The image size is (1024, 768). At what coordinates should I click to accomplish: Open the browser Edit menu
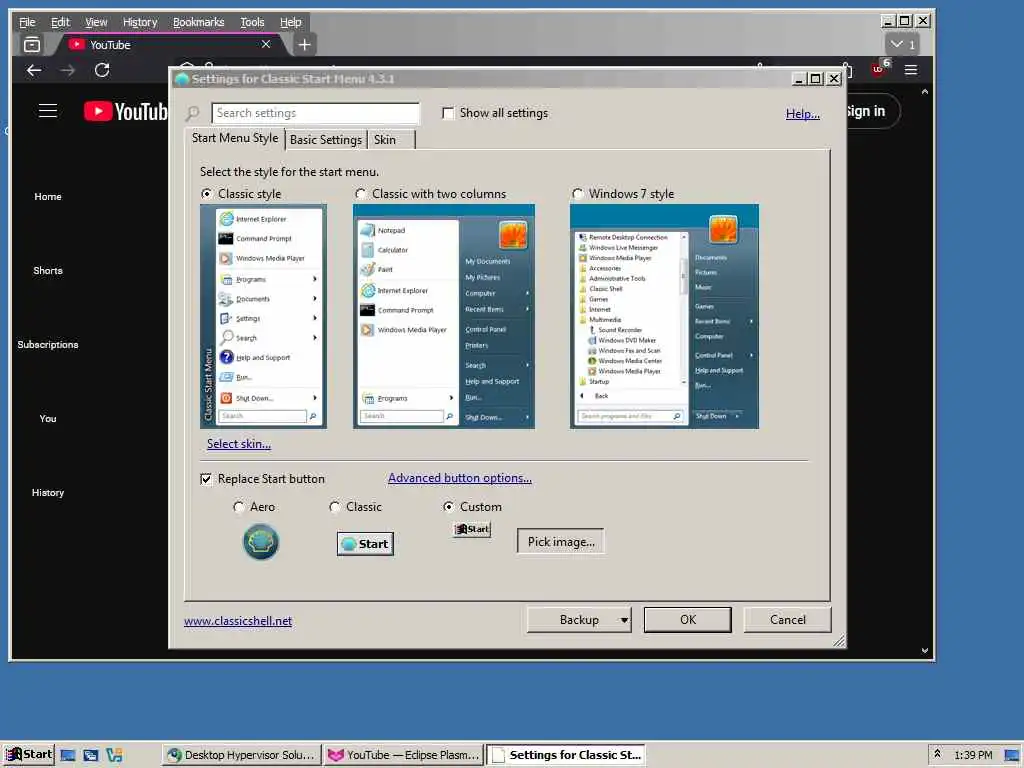pos(60,22)
